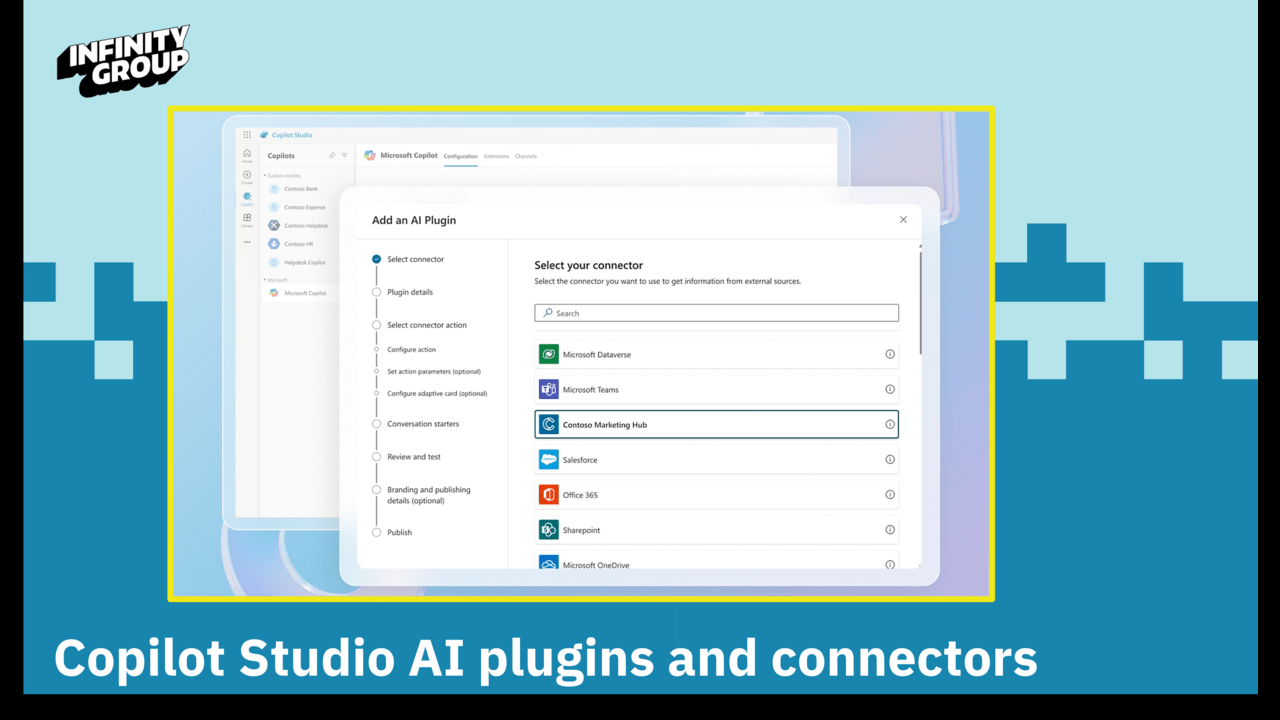Click Microsoft Copilot icon in sidebar list

[x=274, y=293]
